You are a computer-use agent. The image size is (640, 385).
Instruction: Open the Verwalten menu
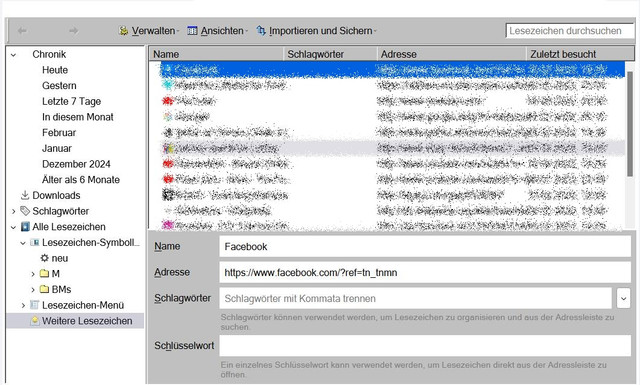click(149, 31)
